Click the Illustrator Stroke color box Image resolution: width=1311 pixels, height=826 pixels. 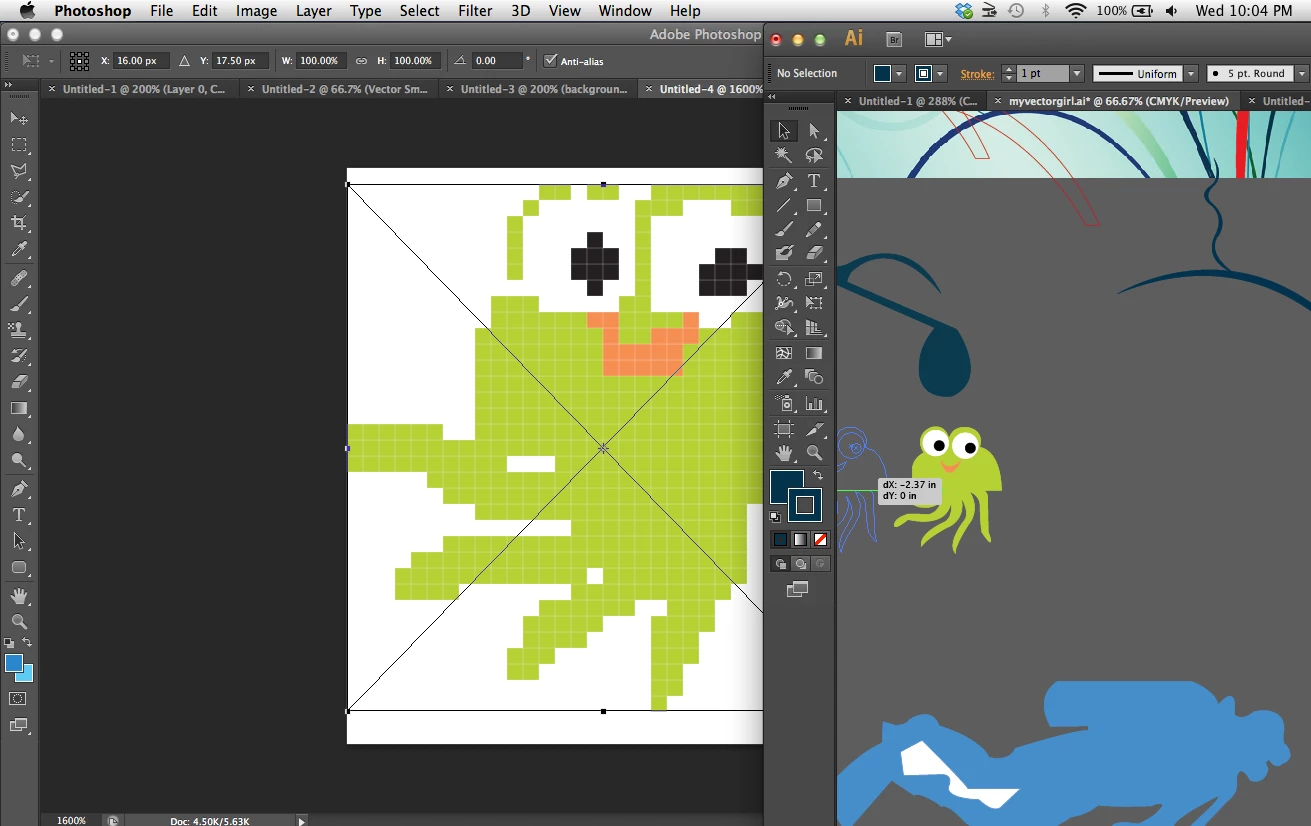click(x=805, y=505)
